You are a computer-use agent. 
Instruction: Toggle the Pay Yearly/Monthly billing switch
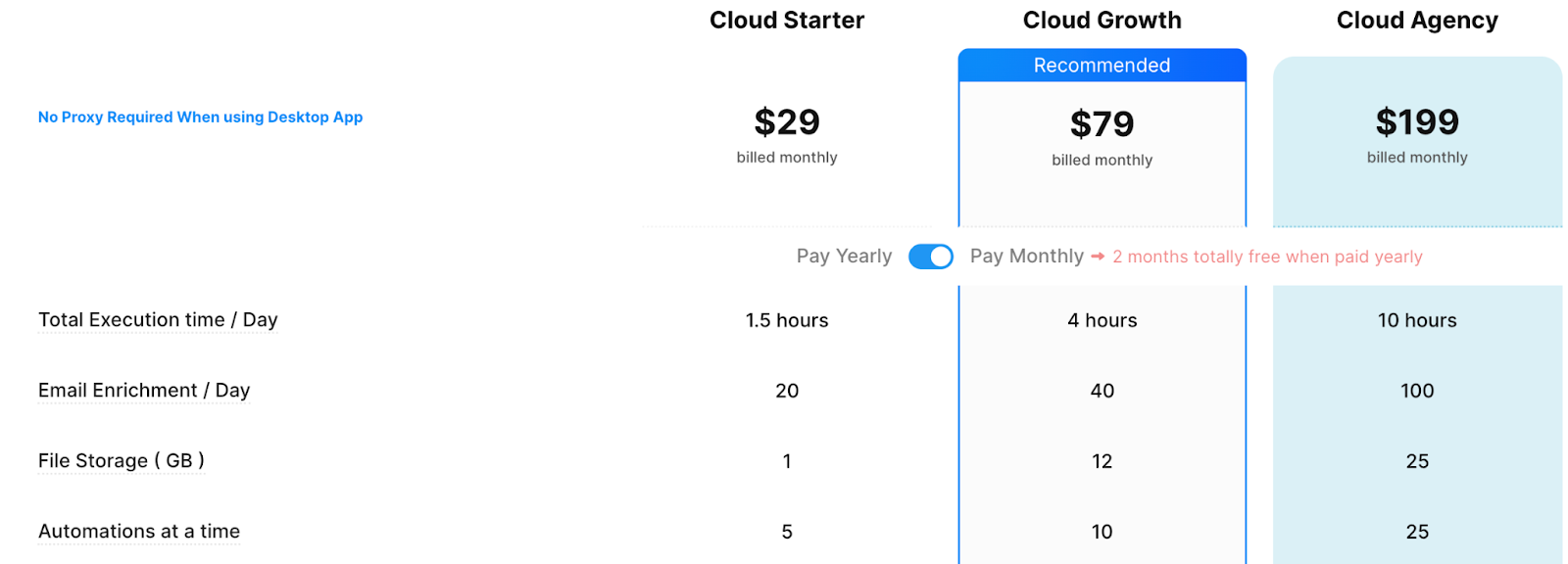(x=930, y=257)
